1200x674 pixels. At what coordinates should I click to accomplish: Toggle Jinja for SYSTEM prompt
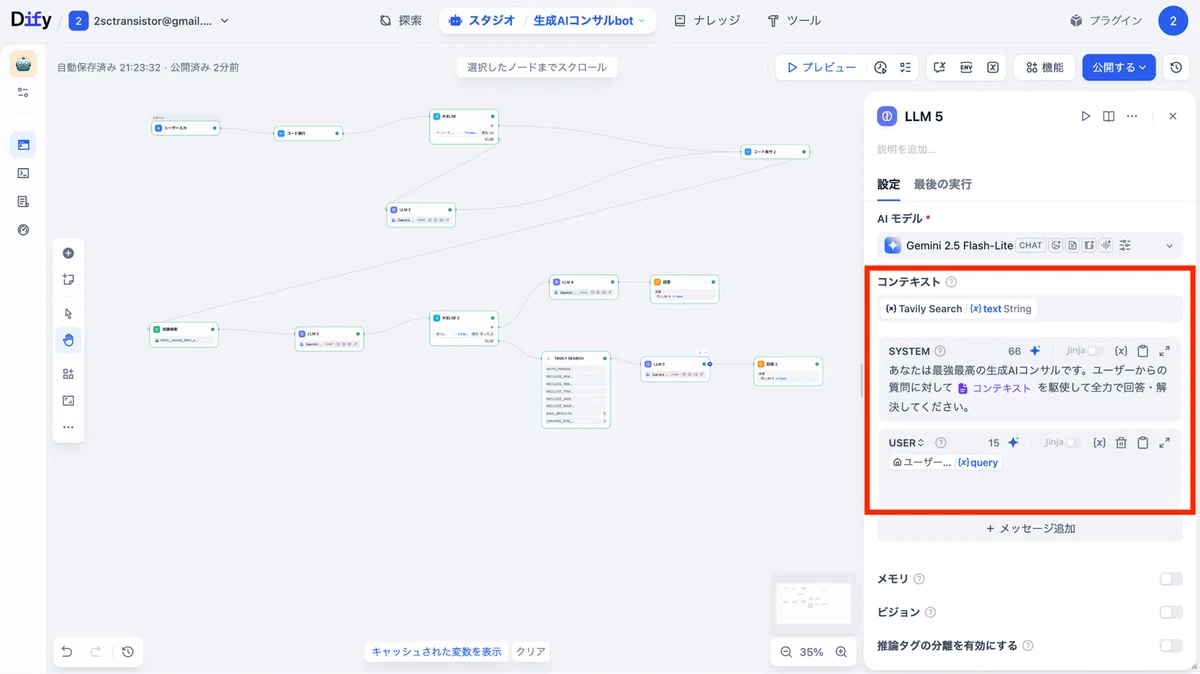coord(1095,351)
